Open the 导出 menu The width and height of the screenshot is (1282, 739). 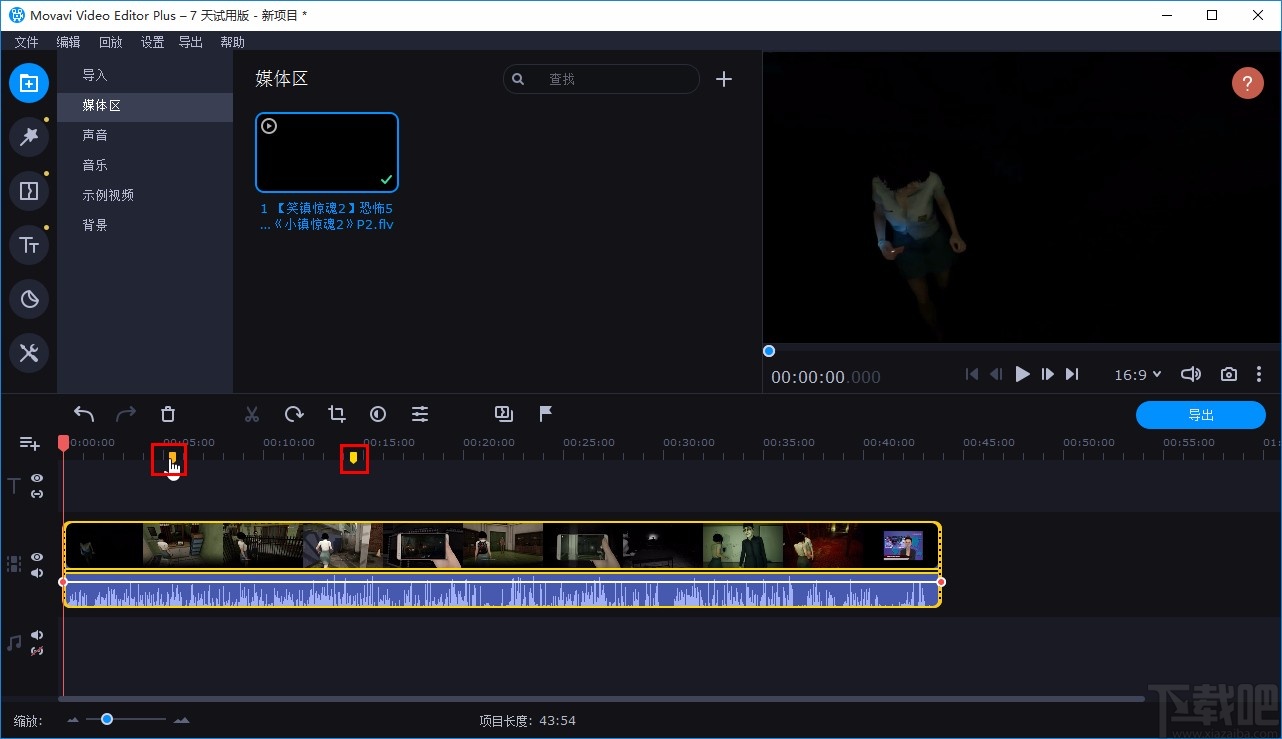(190, 42)
